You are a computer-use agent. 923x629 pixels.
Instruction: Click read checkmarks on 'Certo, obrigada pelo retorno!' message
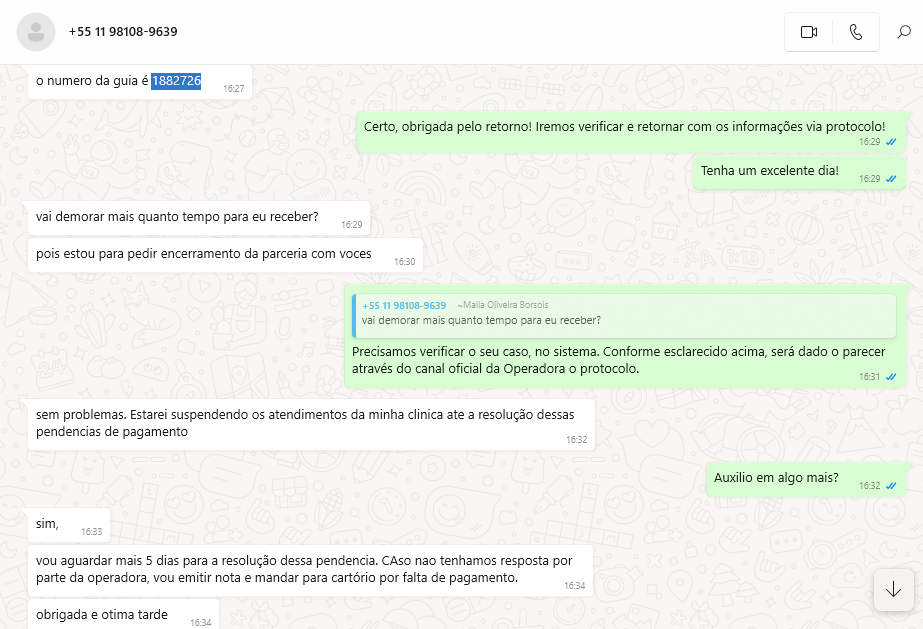click(x=891, y=142)
